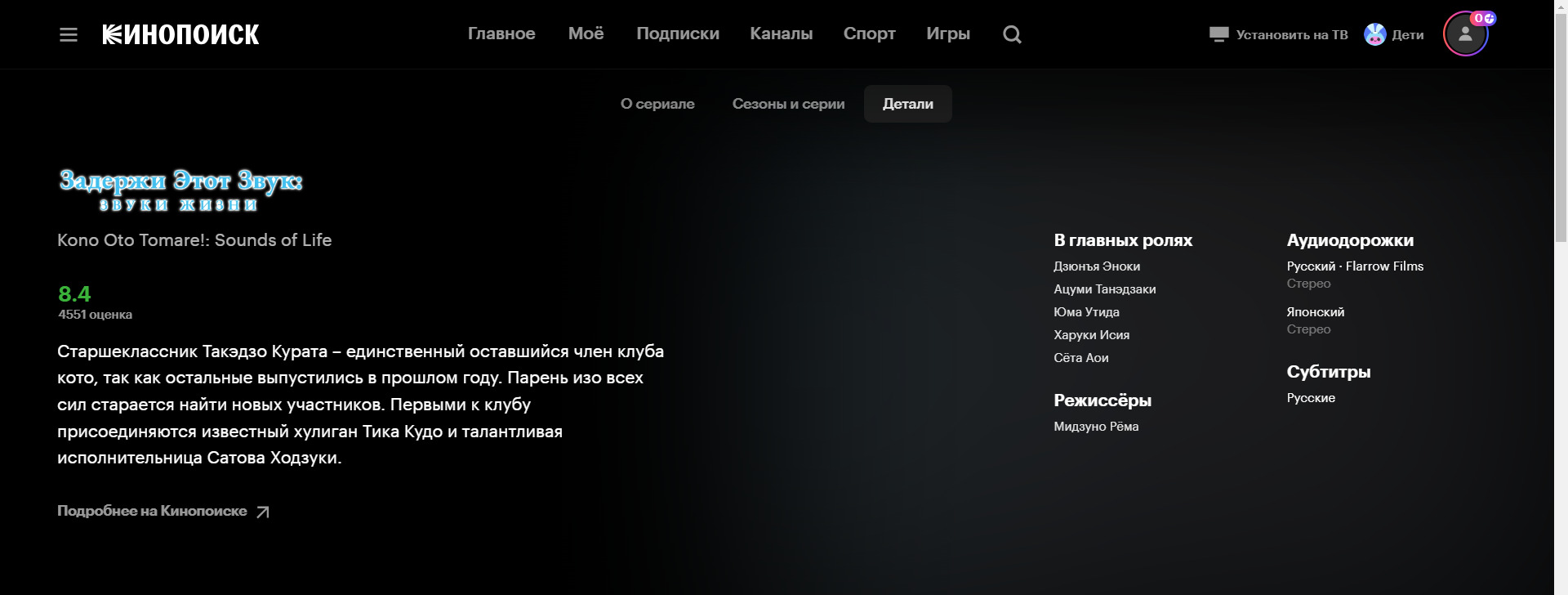
Task: Open director Мидзуно Рёма page
Action: [1095, 427]
